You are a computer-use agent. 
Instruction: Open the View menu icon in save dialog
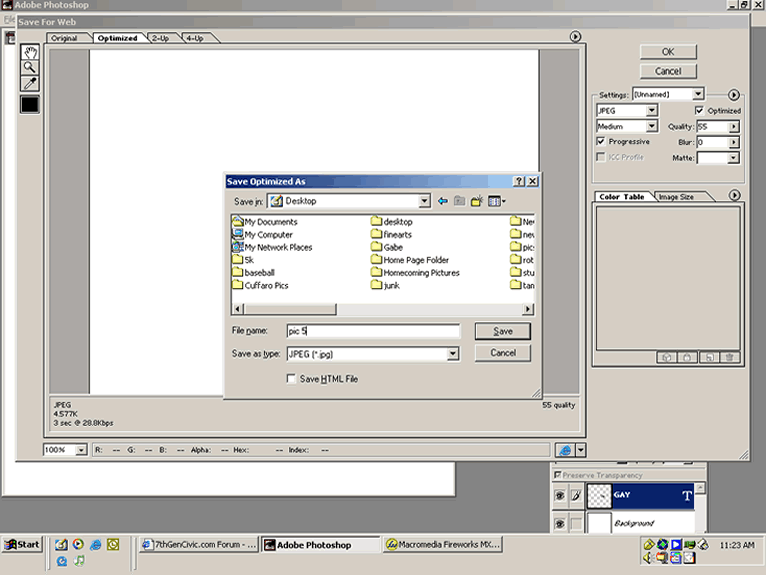tap(496, 201)
